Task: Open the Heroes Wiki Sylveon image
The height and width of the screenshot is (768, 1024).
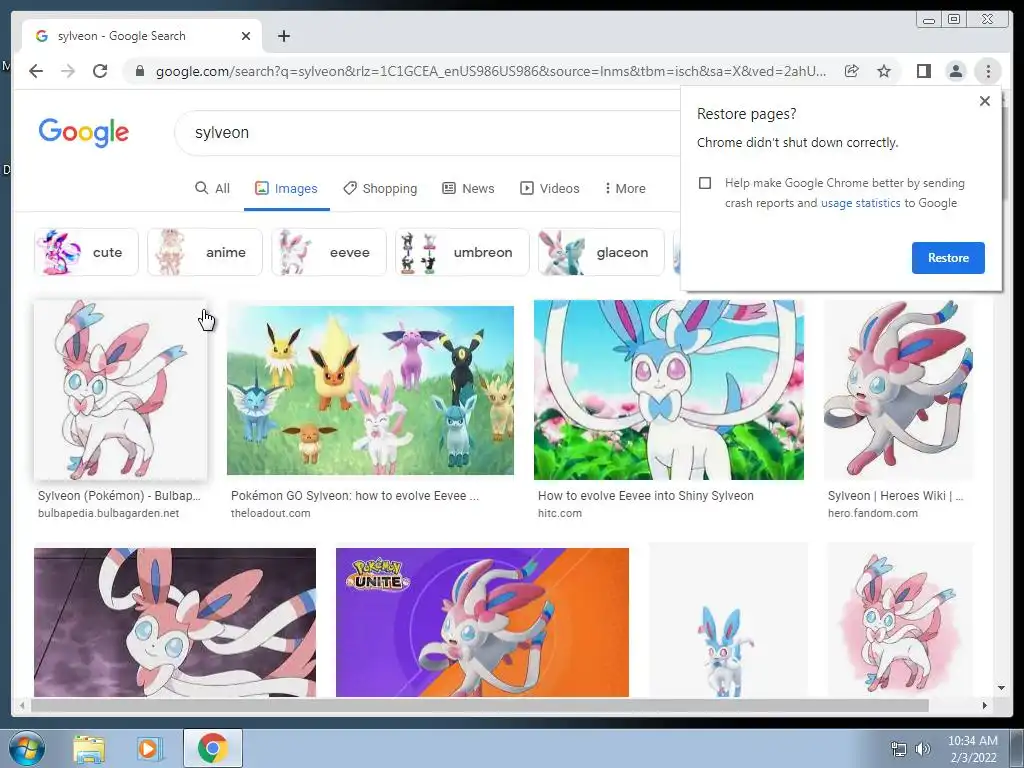Action: [899, 390]
